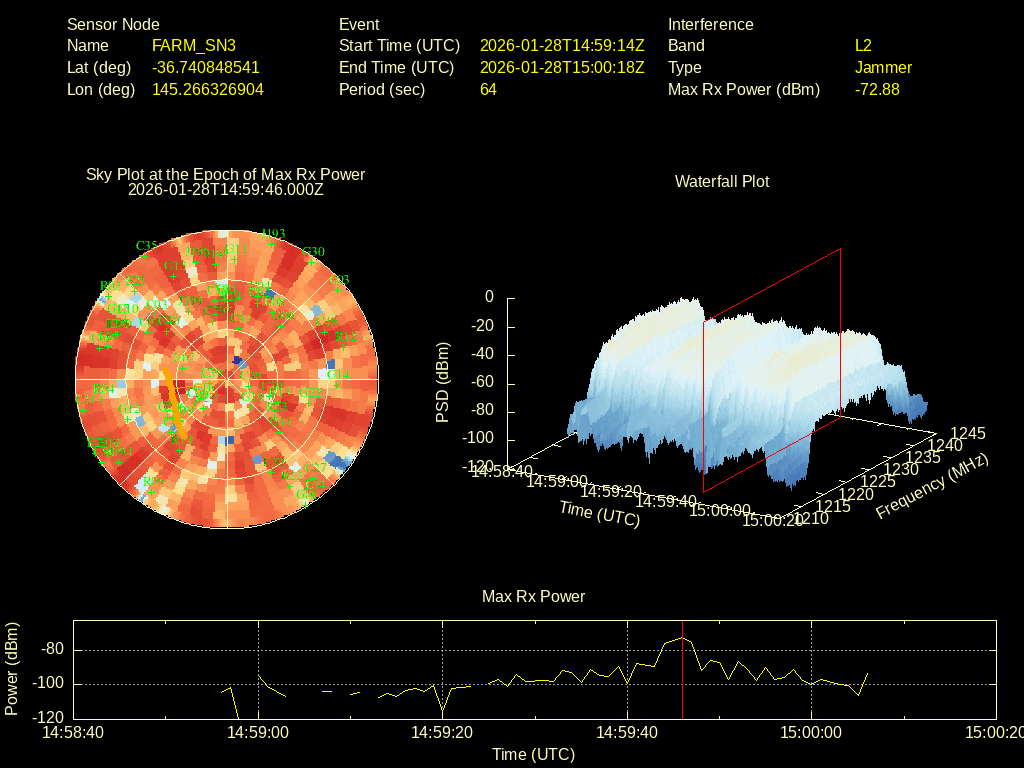Click the Waterfall Plot title

coord(722,181)
